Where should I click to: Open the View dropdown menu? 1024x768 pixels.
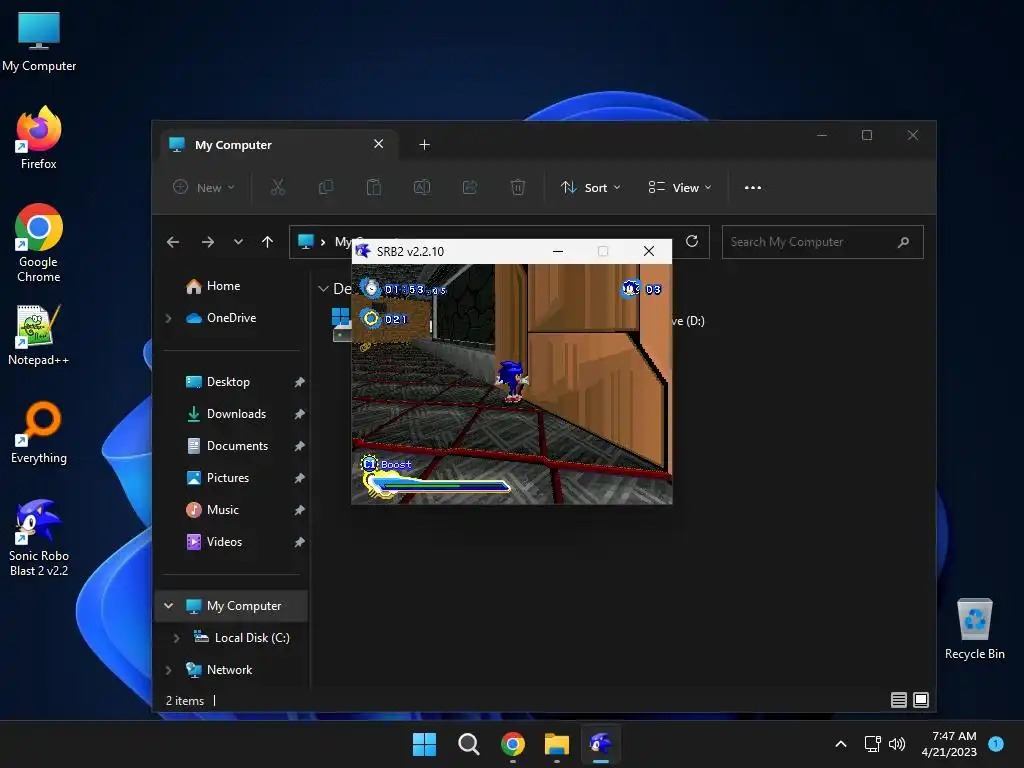point(680,187)
